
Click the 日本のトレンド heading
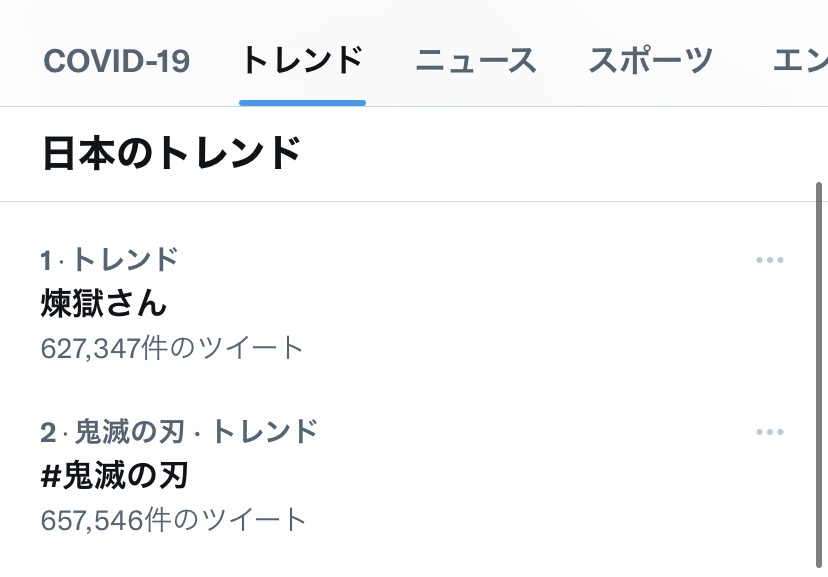pyautogui.click(x=172, y=154)
